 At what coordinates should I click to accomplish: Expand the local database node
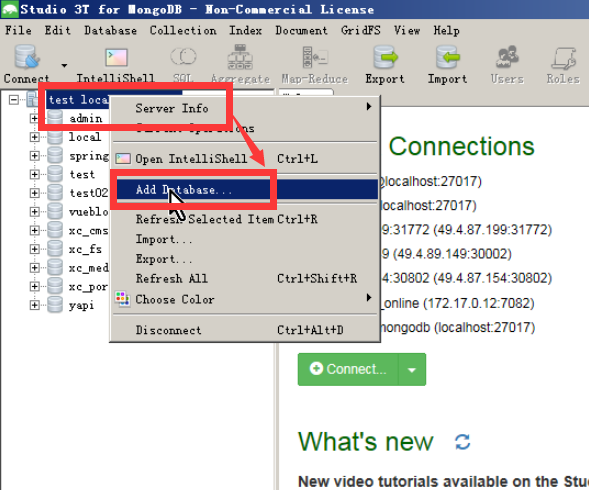pos(34,137)
